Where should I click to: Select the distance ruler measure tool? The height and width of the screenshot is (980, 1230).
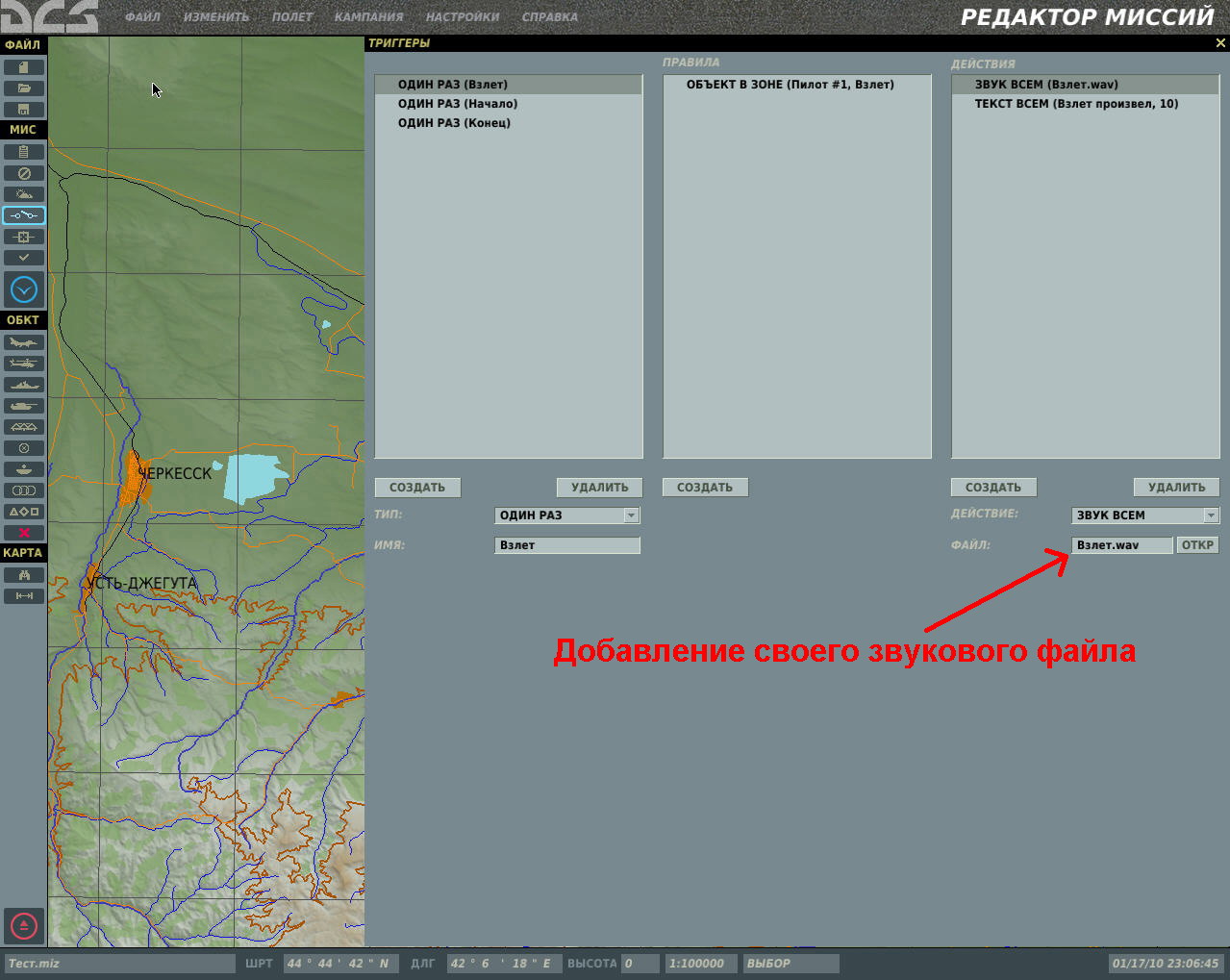[24, 596]
